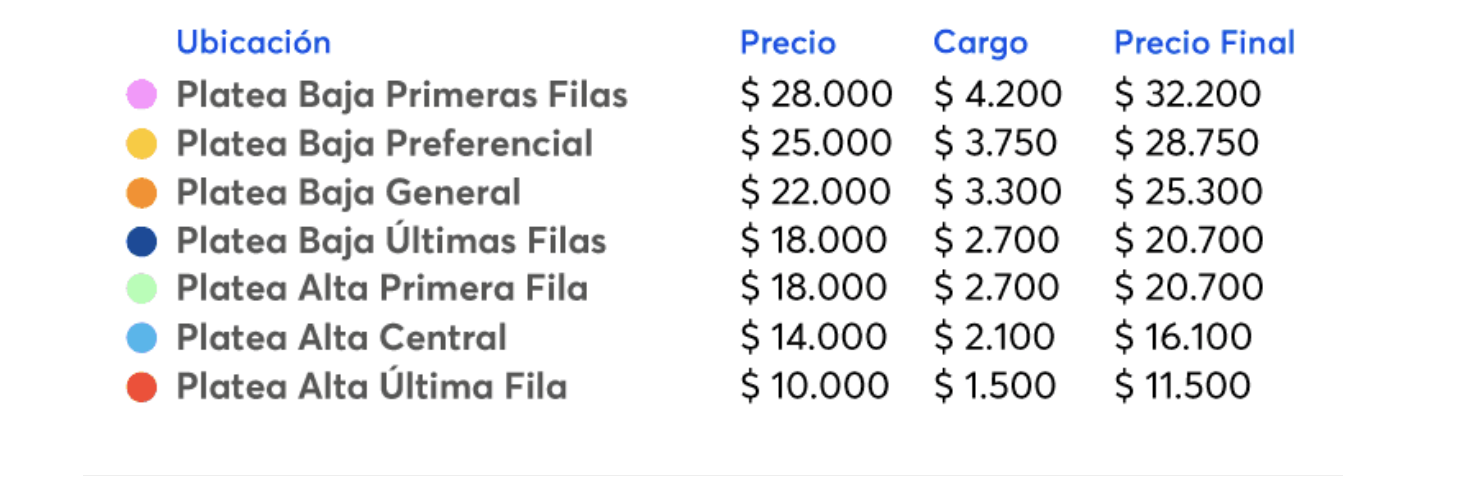Choose Platea Baja Preferencial label

385,144
